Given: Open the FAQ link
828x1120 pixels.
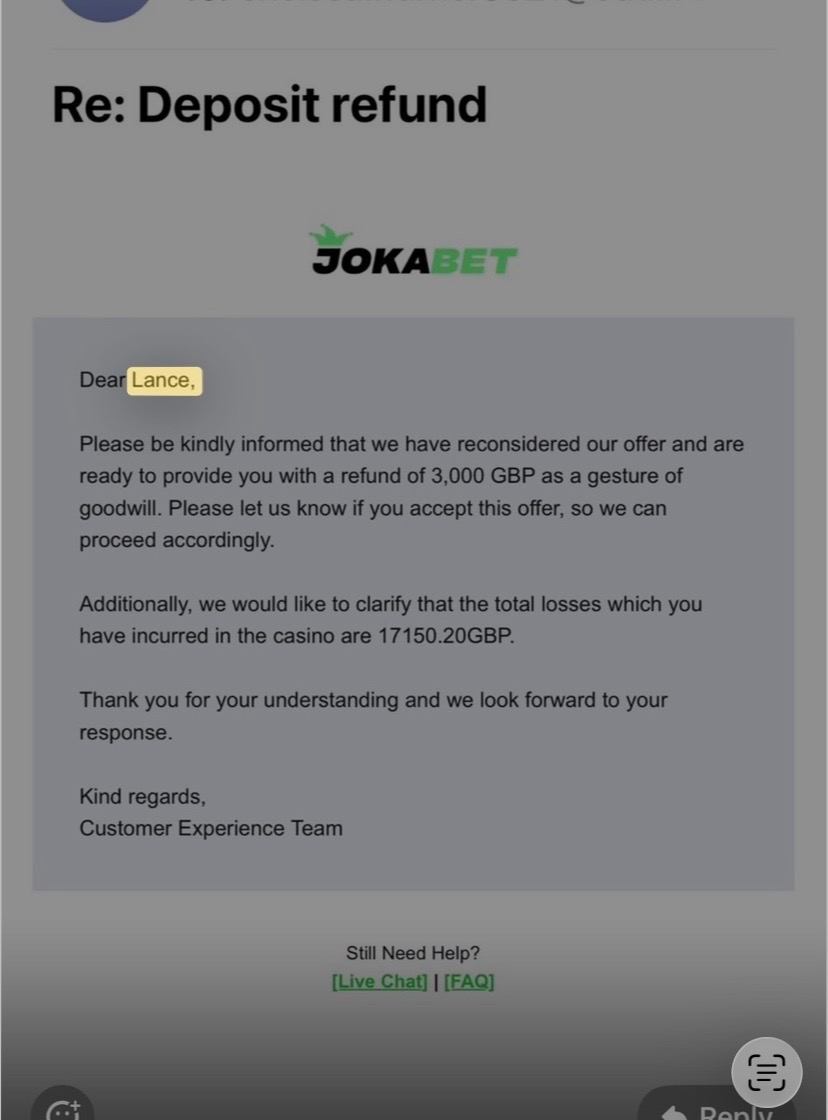Looking at the screenshot, I should 469,981.
